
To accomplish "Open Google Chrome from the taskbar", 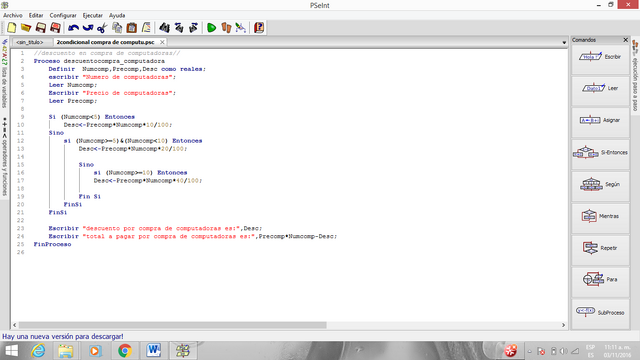I will coord(124,351).
